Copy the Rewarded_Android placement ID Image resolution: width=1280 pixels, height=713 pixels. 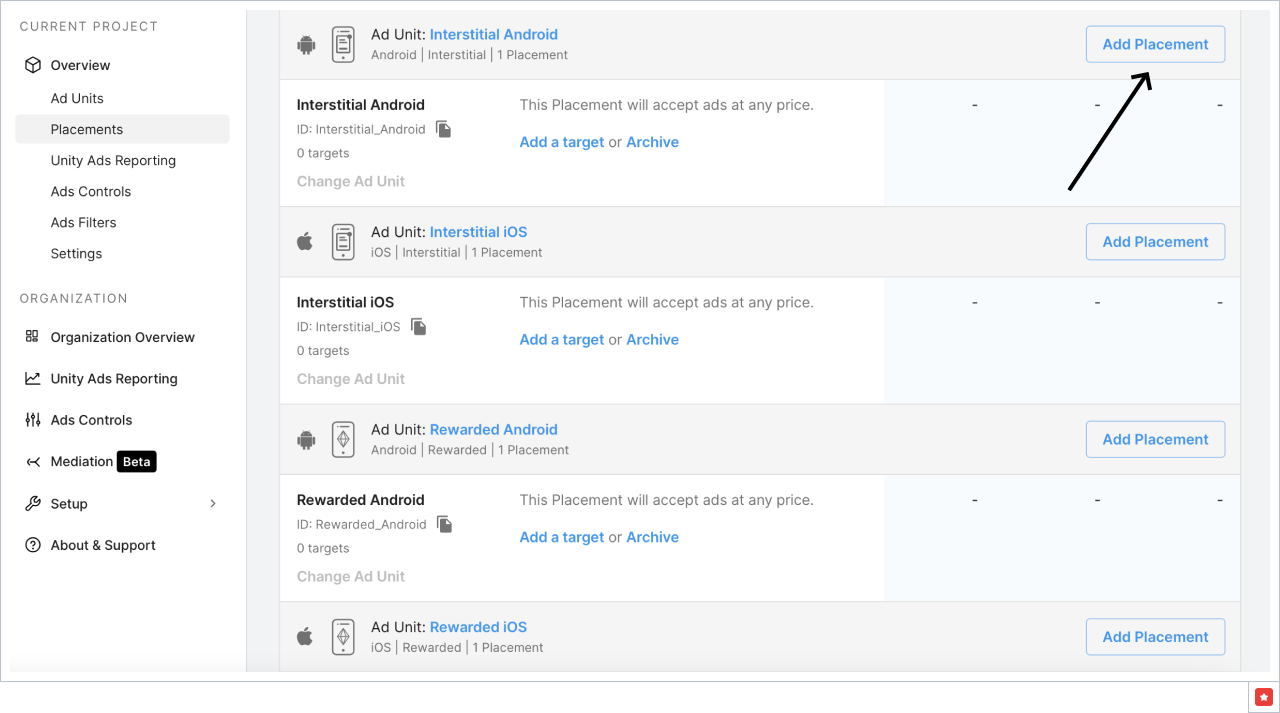(445, 524)
